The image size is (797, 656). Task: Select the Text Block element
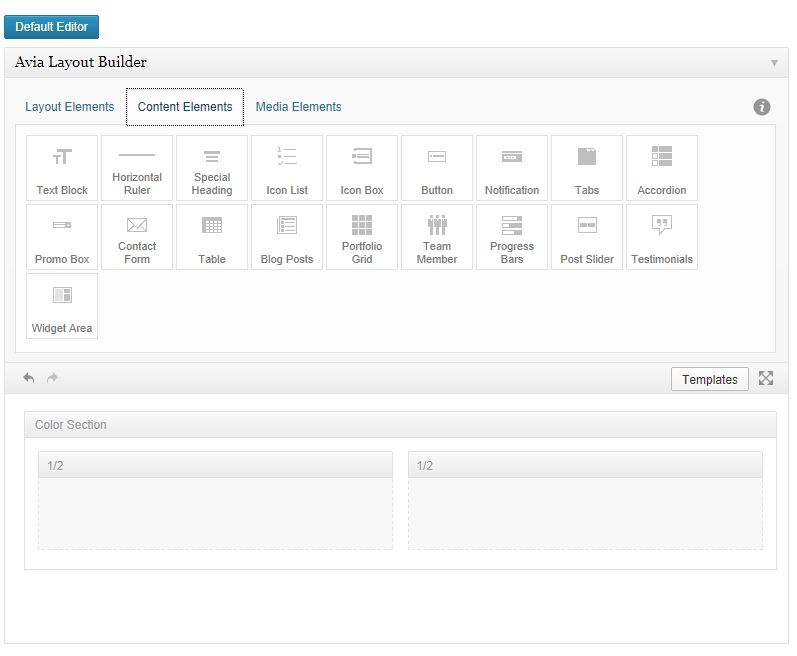click(62, 169)
